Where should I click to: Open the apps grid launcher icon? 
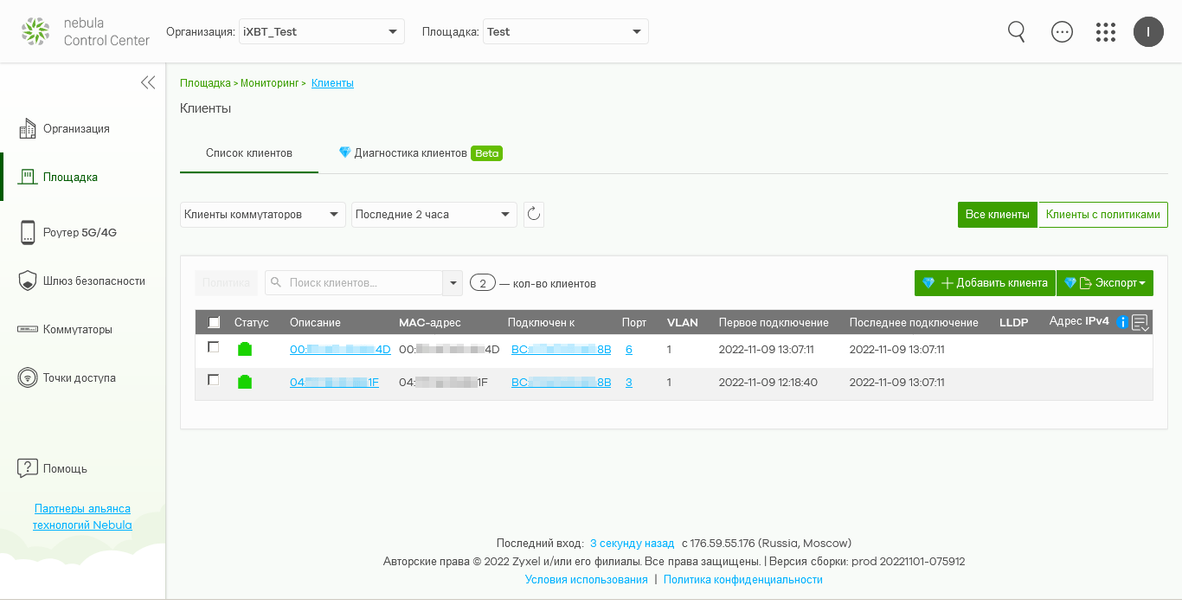(1105, 32)
